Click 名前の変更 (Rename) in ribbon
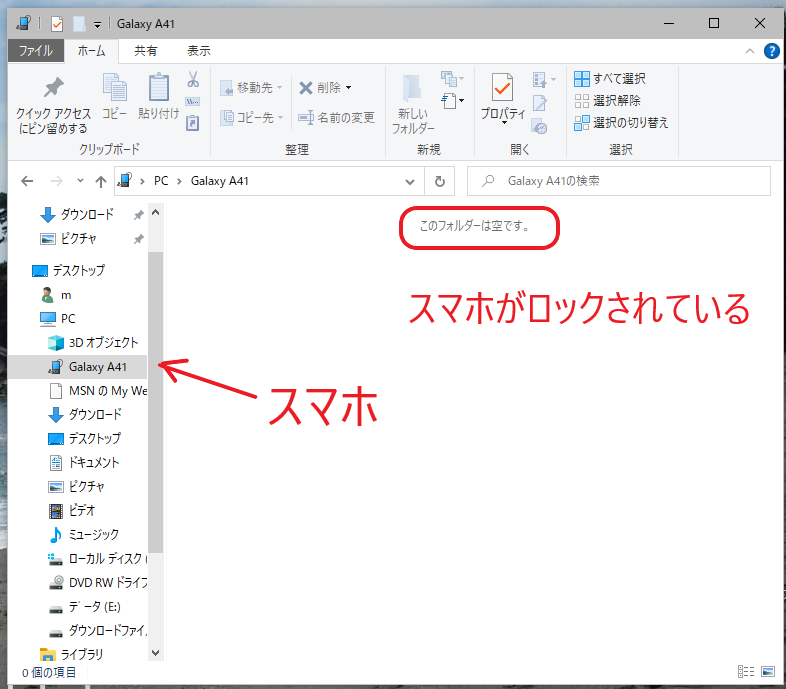786x689 pixels. (336, 118)
